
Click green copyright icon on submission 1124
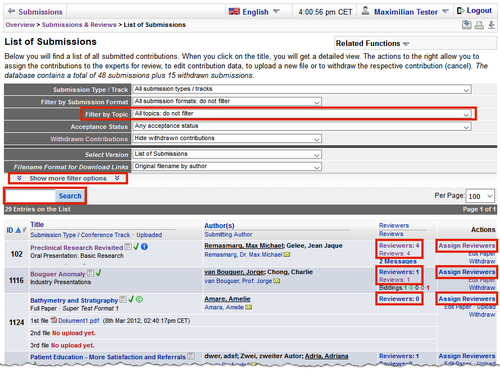pos(139,299)
